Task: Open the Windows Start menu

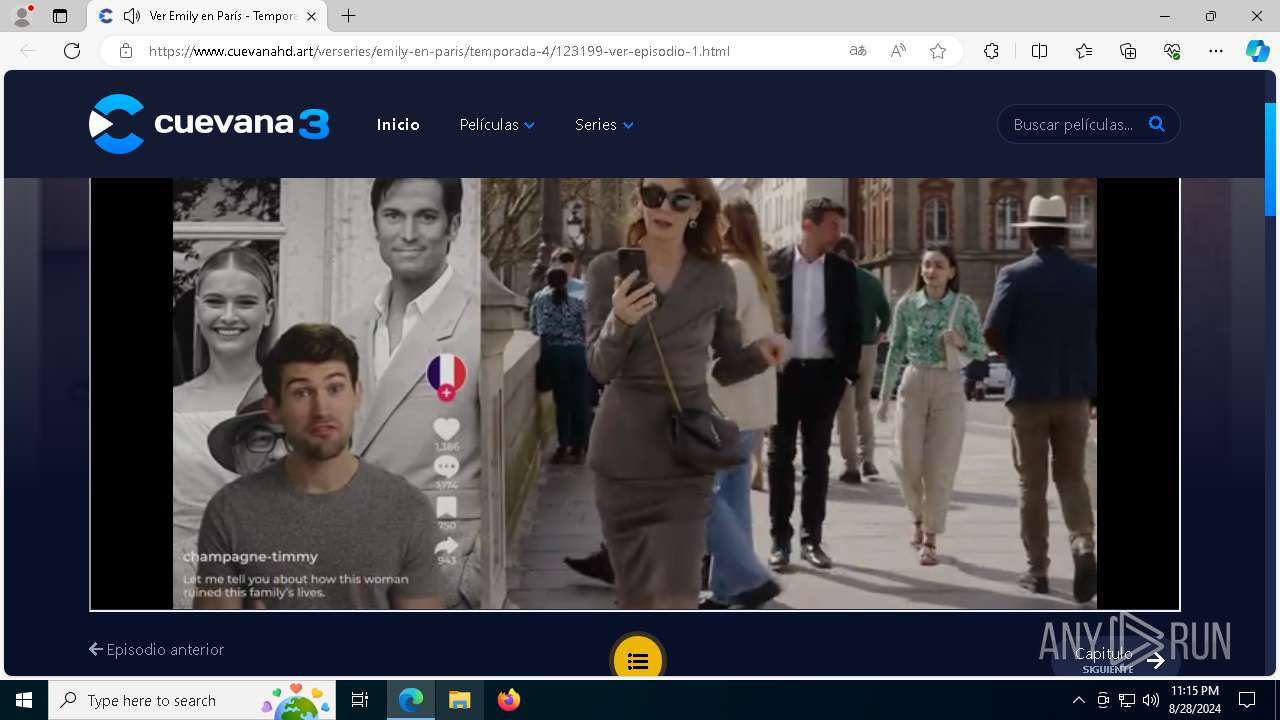Action: [x=24, y=700]
